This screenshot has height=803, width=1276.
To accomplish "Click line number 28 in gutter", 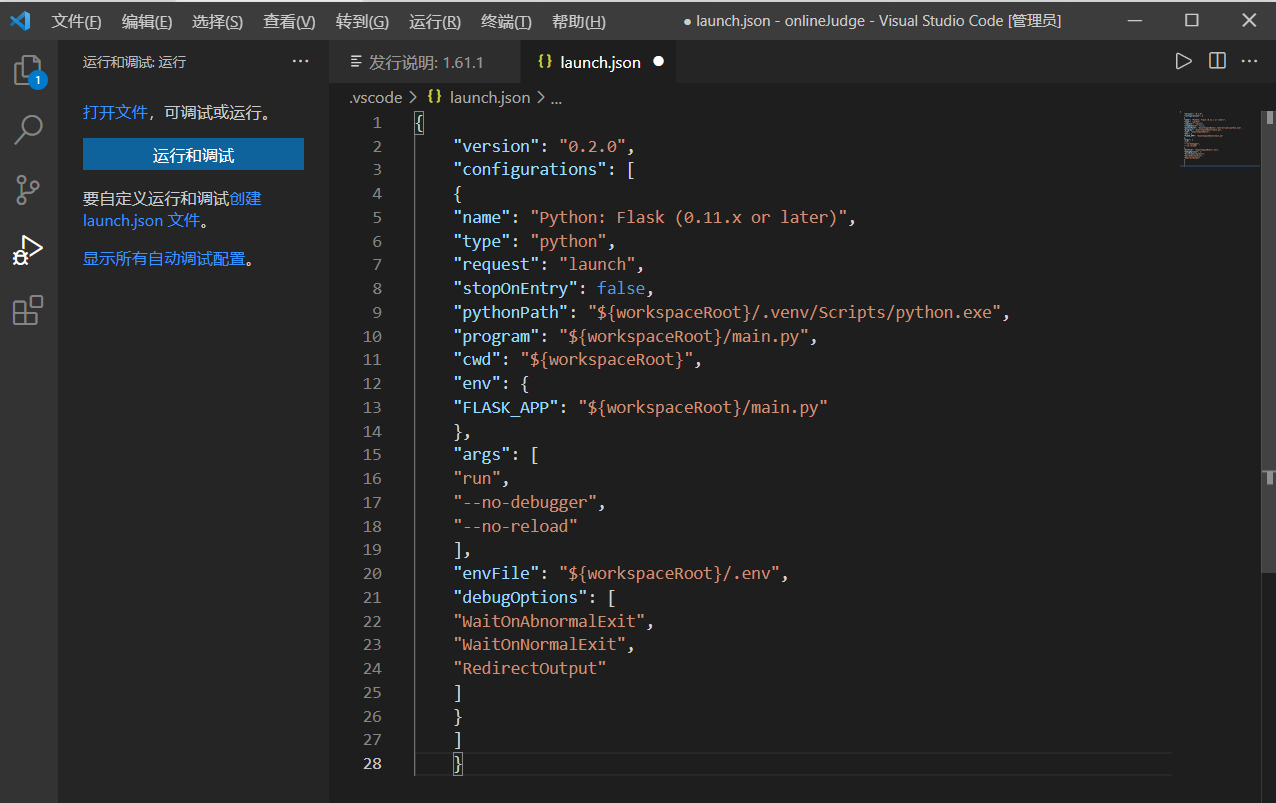I will (x=372, y=764).
